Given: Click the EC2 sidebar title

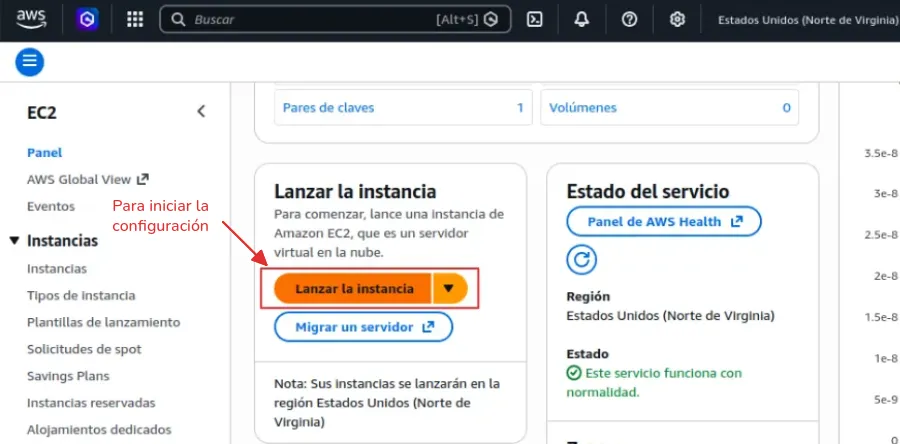Looking at the screenshot, I should tap(42, 113).
